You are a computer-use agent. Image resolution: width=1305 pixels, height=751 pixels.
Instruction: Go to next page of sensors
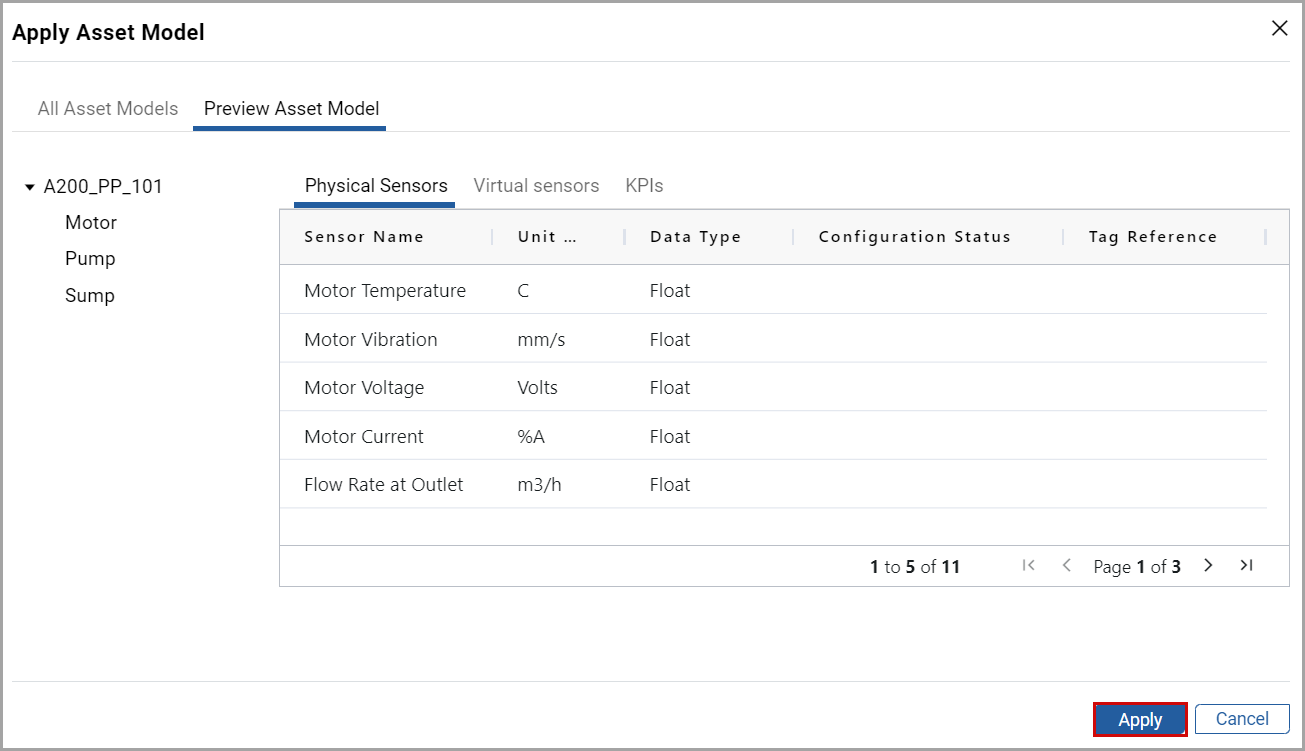click(x=1208, y=566)
